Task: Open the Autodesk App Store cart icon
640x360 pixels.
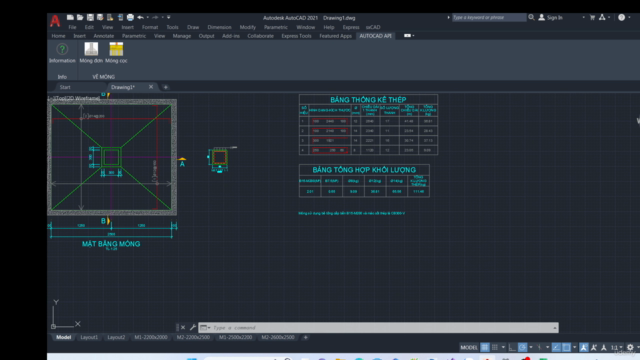Action: [x=592, y=18]
